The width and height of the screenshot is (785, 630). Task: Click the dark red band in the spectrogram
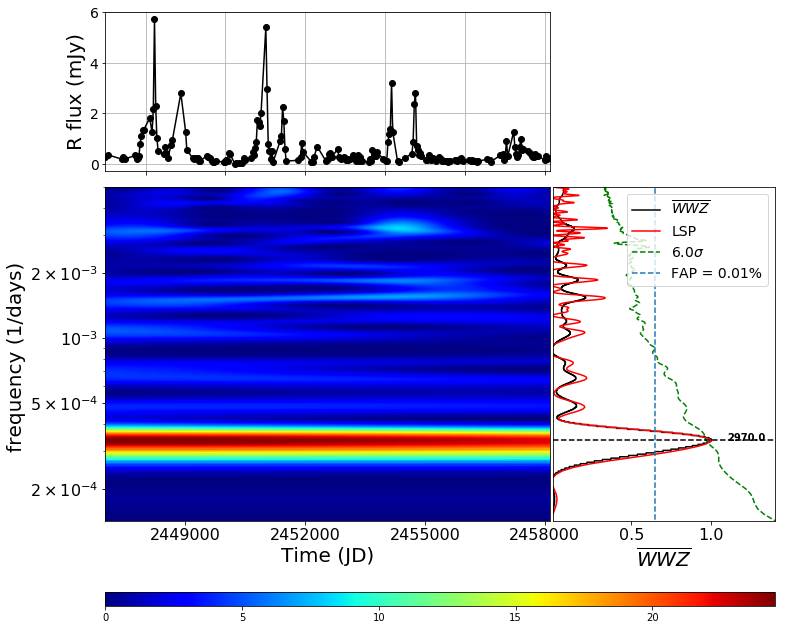327,441
